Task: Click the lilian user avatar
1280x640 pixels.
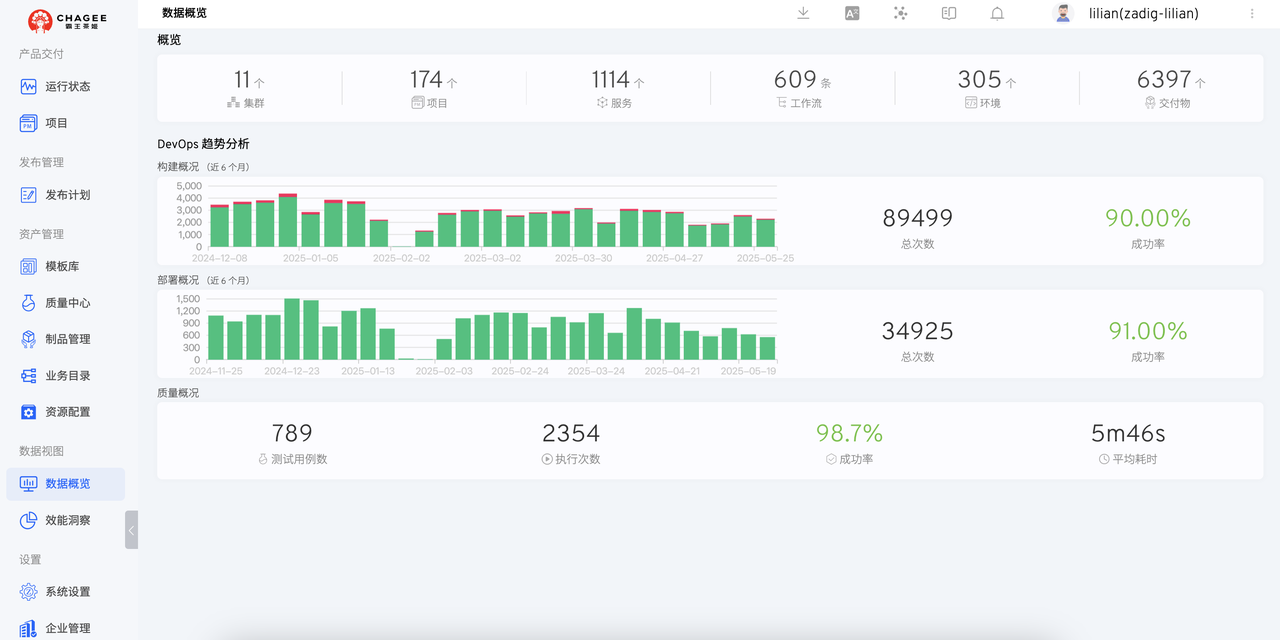Action: [x=1063, y=13]
